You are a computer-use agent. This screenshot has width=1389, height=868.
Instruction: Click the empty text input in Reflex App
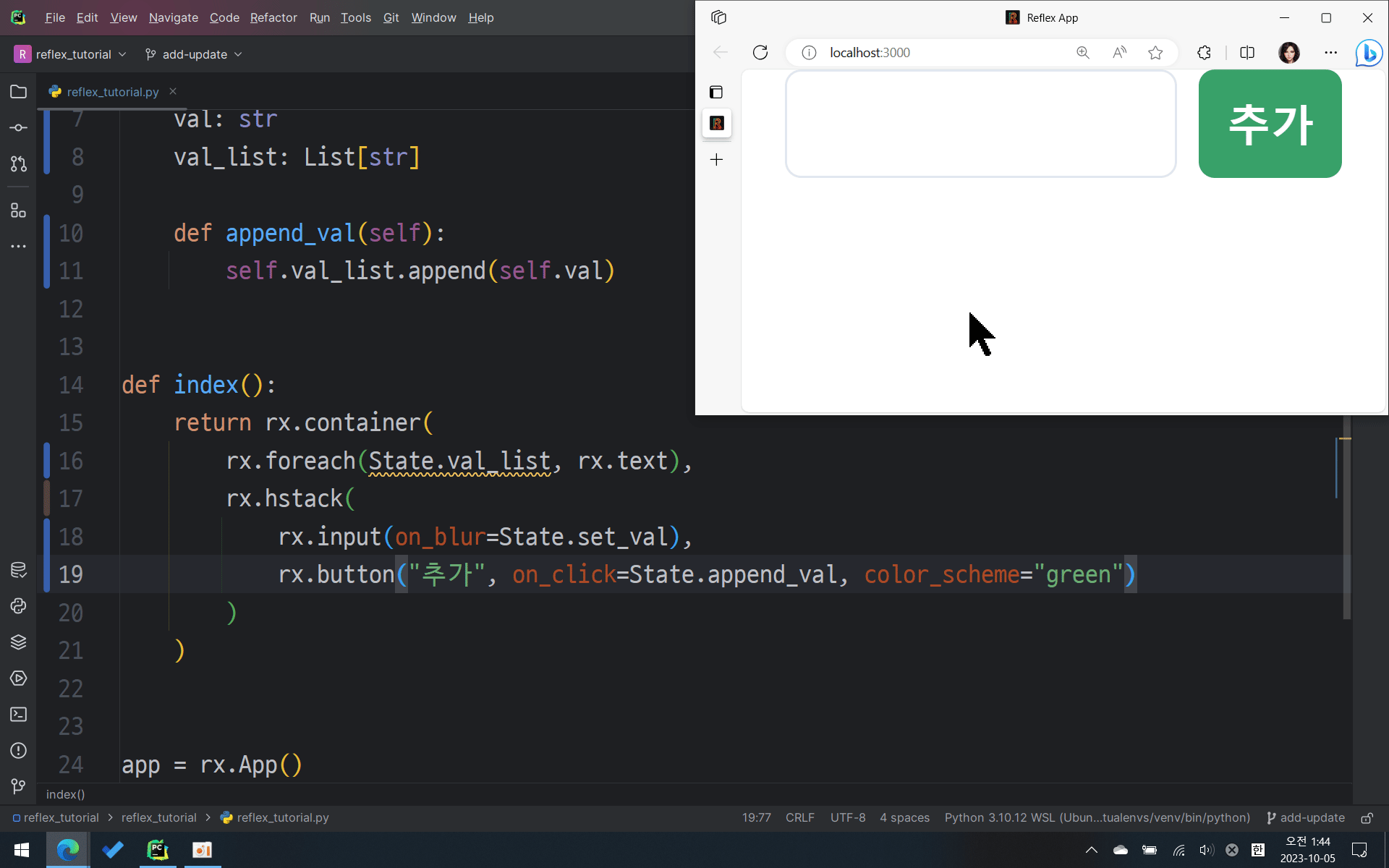pos(980,124)
